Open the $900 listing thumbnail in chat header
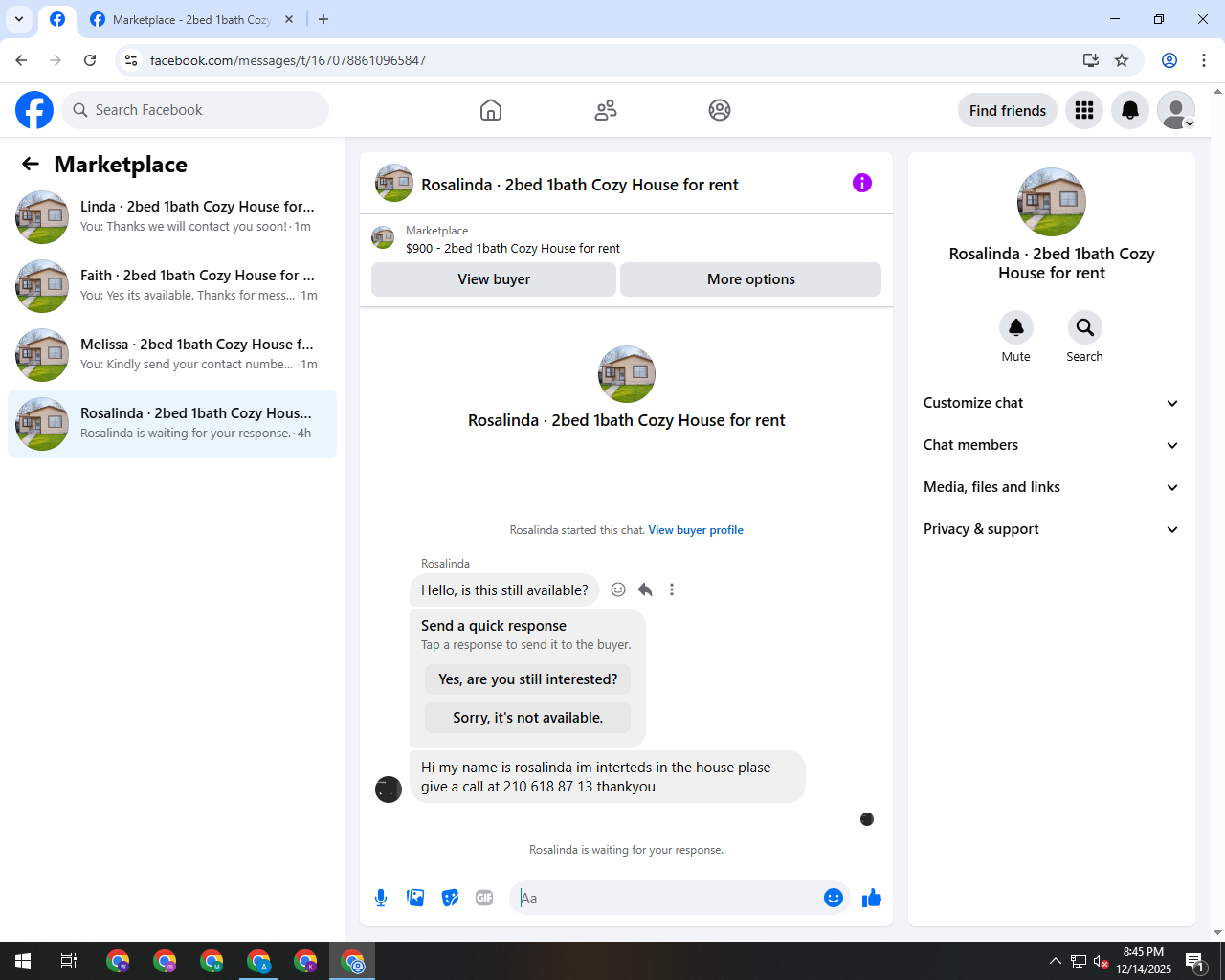Image resolution: width=1225 pixels, height=980 pixels. click(x=383, y=237)
